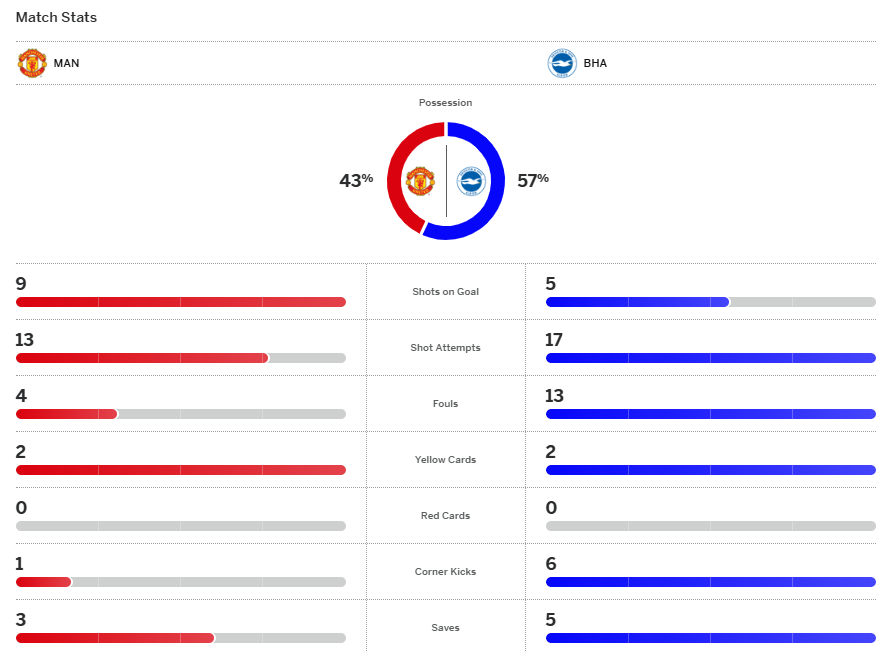This screenshot has height=651, width=890.
Task: Click the BHA team name link
Action: 595,63
